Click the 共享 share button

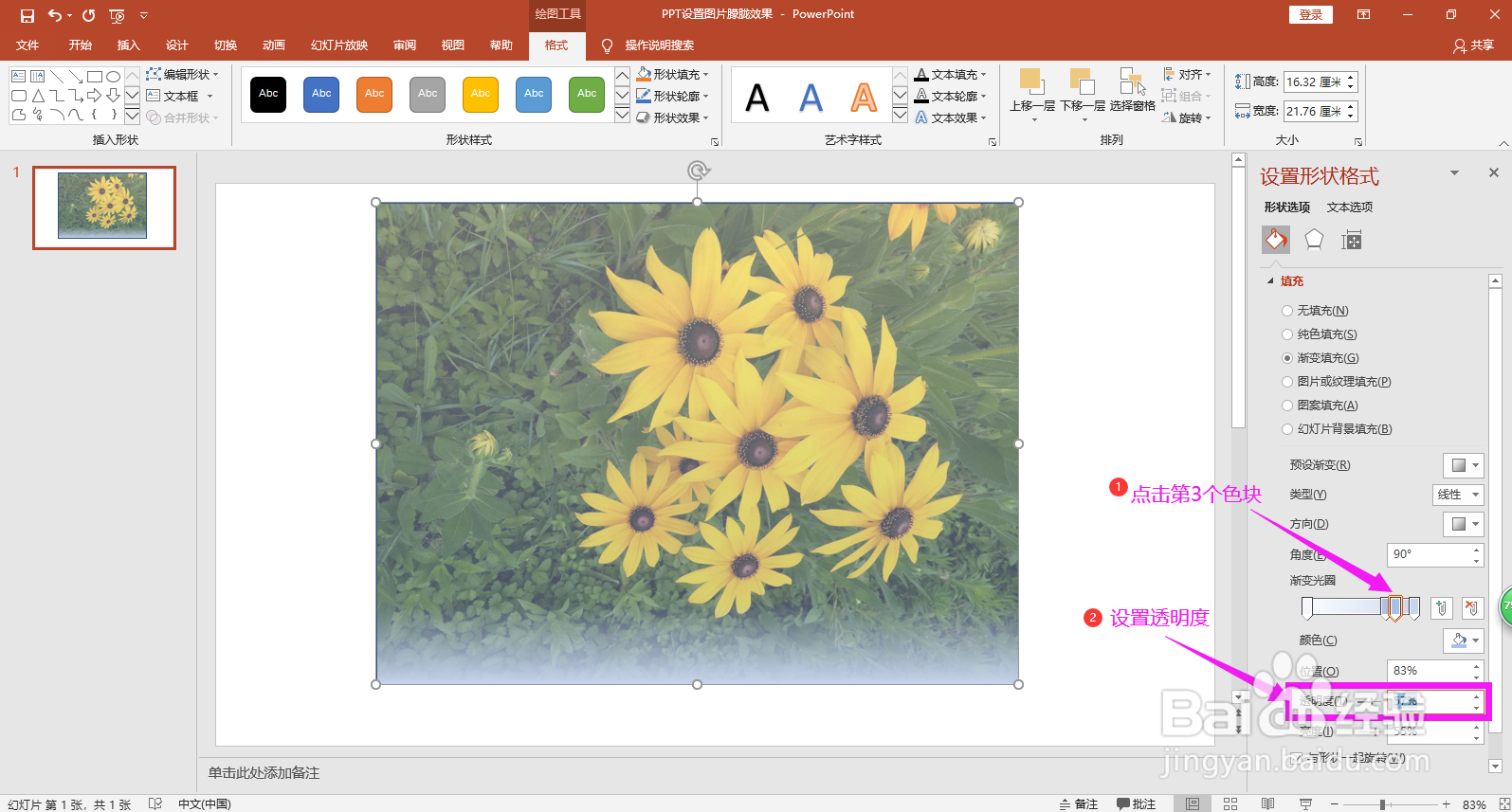pyautogui.click(x=1474, y=45)
